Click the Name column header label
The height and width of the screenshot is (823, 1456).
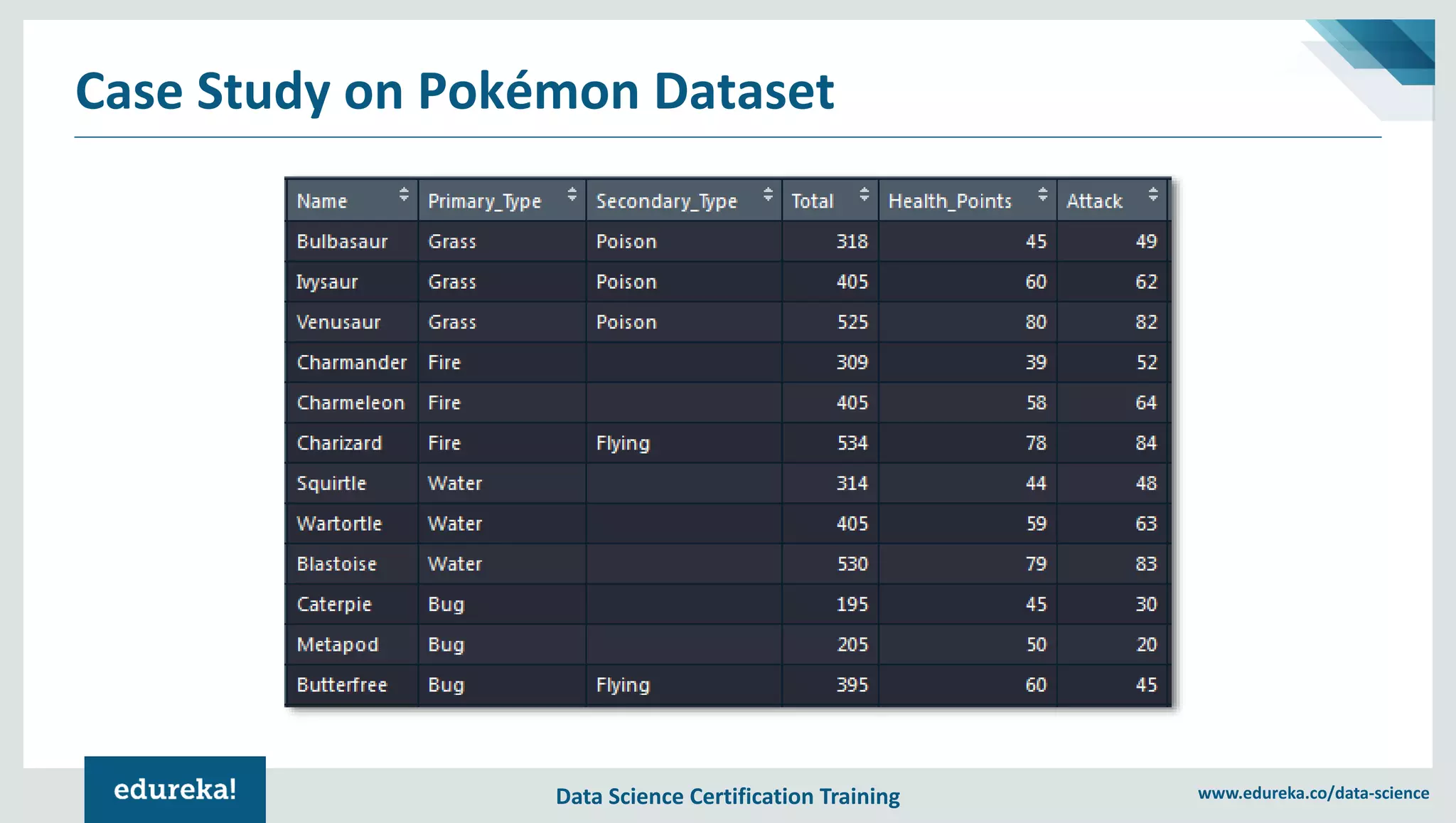coord(322,201)
